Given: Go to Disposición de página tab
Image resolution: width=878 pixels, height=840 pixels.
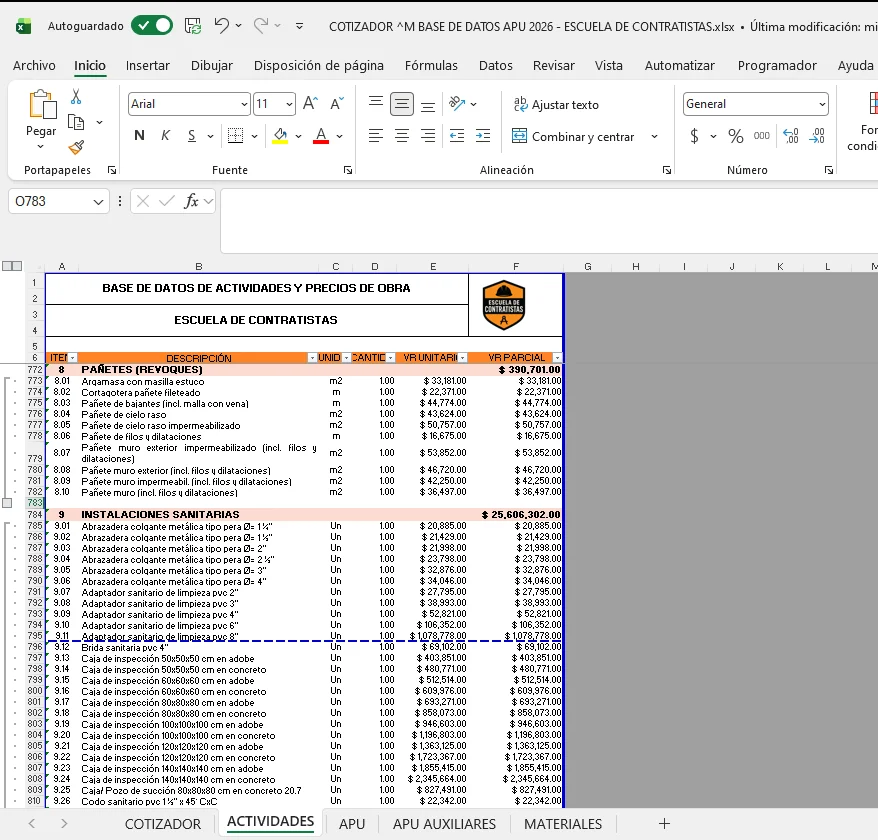Looking at the screenshot, I should [319, 66].
